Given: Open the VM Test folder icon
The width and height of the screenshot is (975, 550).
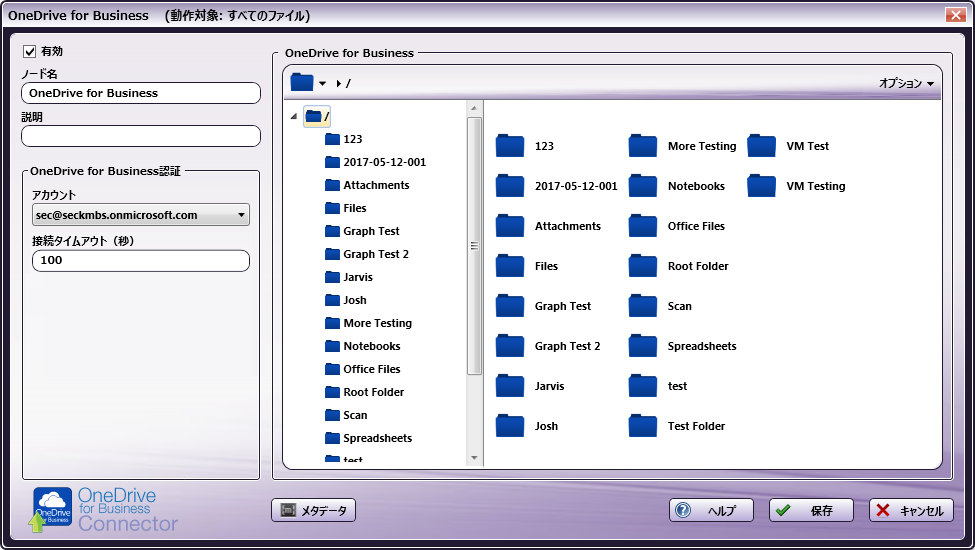Looking at the screenshot, I should click(x=762, y=146).
